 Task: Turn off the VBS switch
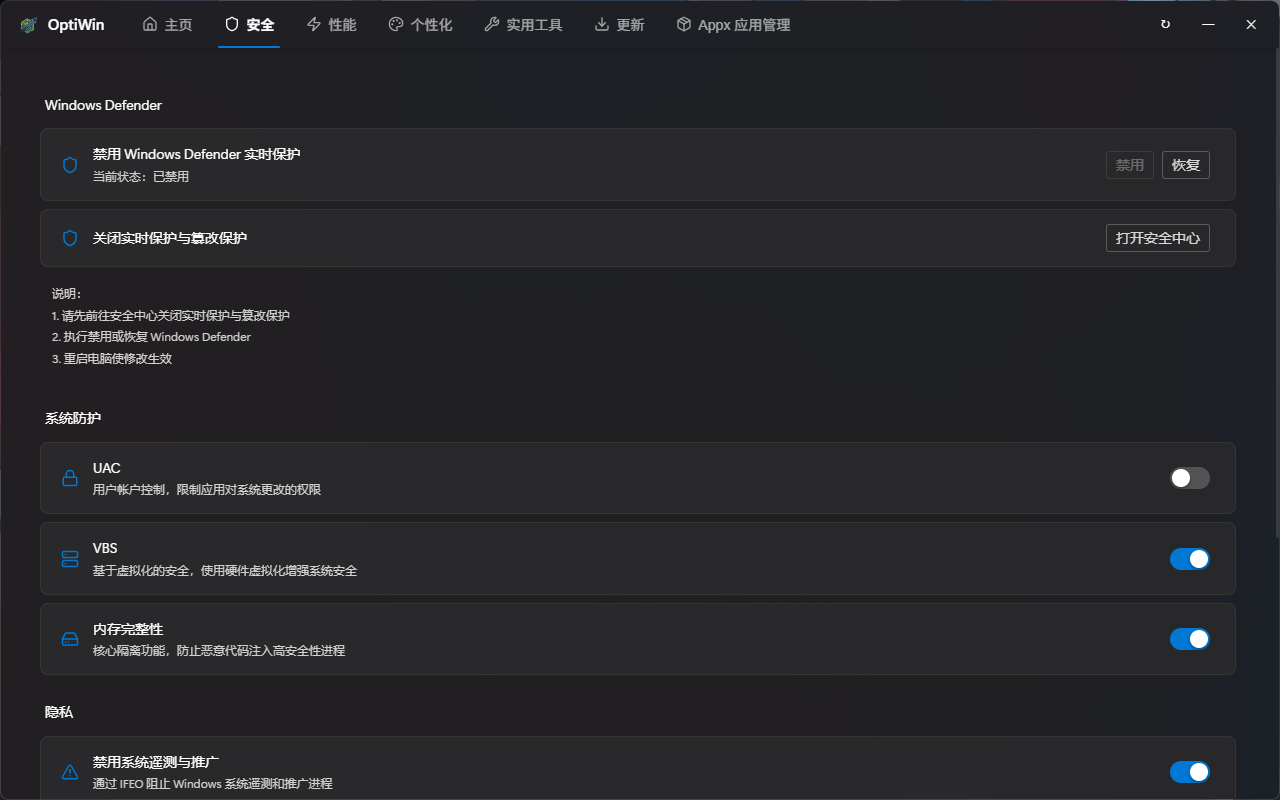click(1190, 558)
